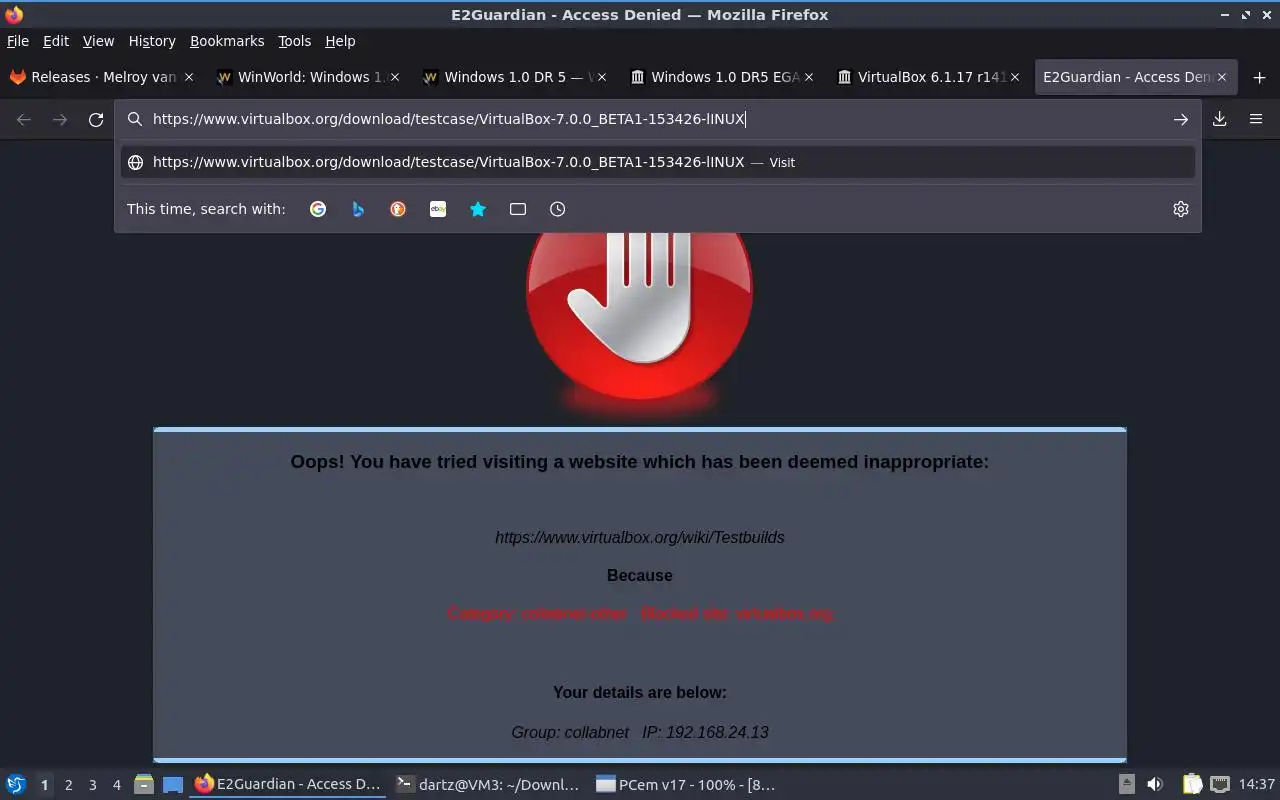Open the Edit menu
Image resolution: width=1280 pixels, height=800 pixels.
pyautogui.click(x=56, y=41)
